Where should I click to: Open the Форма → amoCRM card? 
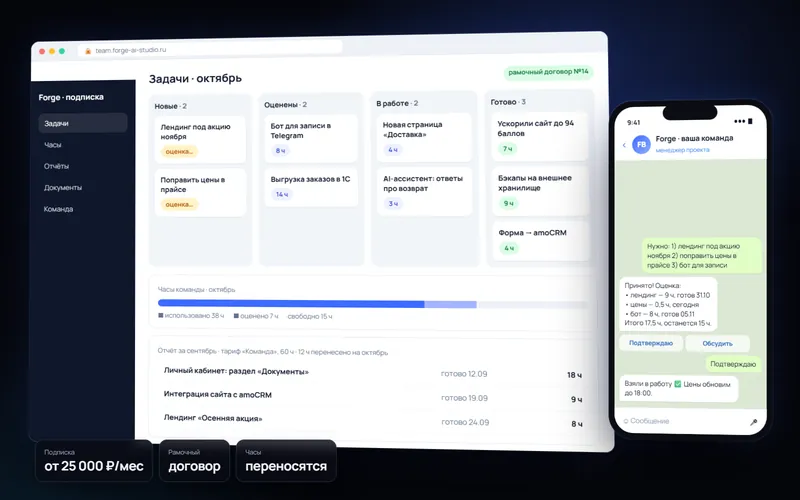point(540,241)
